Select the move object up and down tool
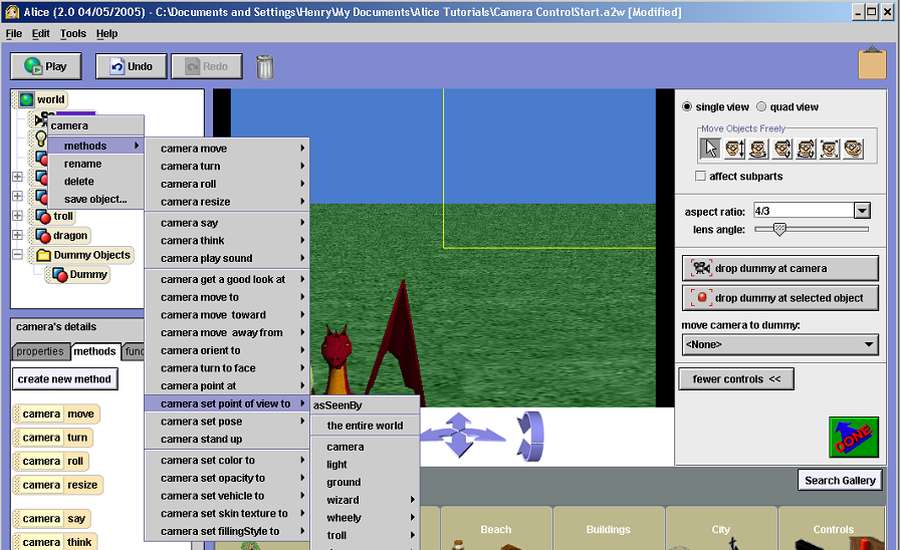900x550 pixels. coord(734,149)
